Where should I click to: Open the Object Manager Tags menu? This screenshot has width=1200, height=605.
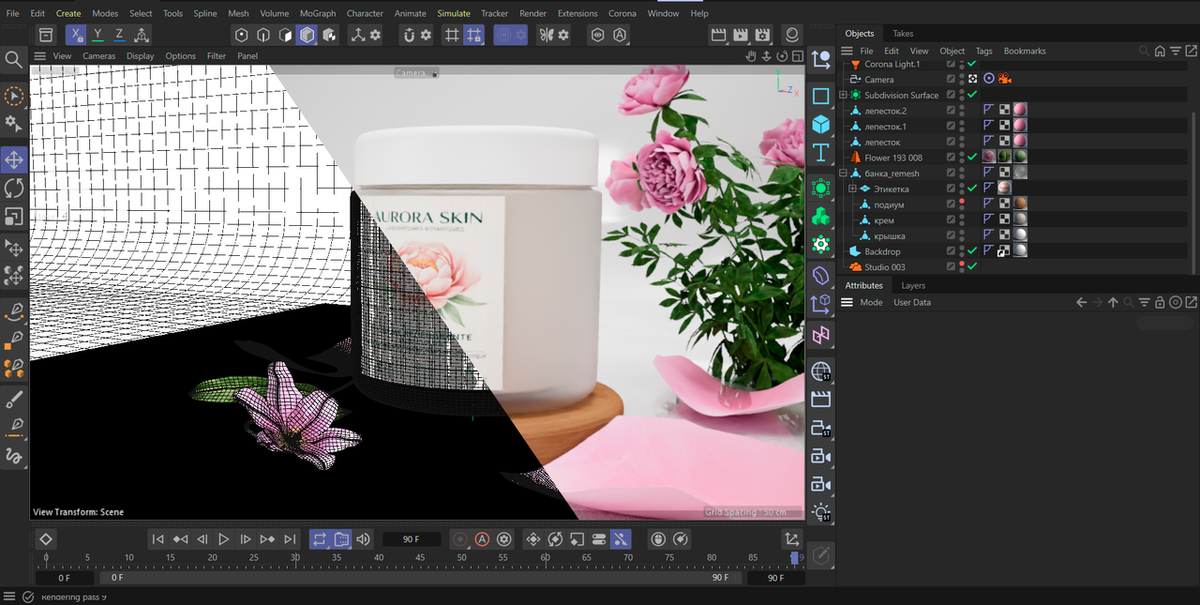984,50
